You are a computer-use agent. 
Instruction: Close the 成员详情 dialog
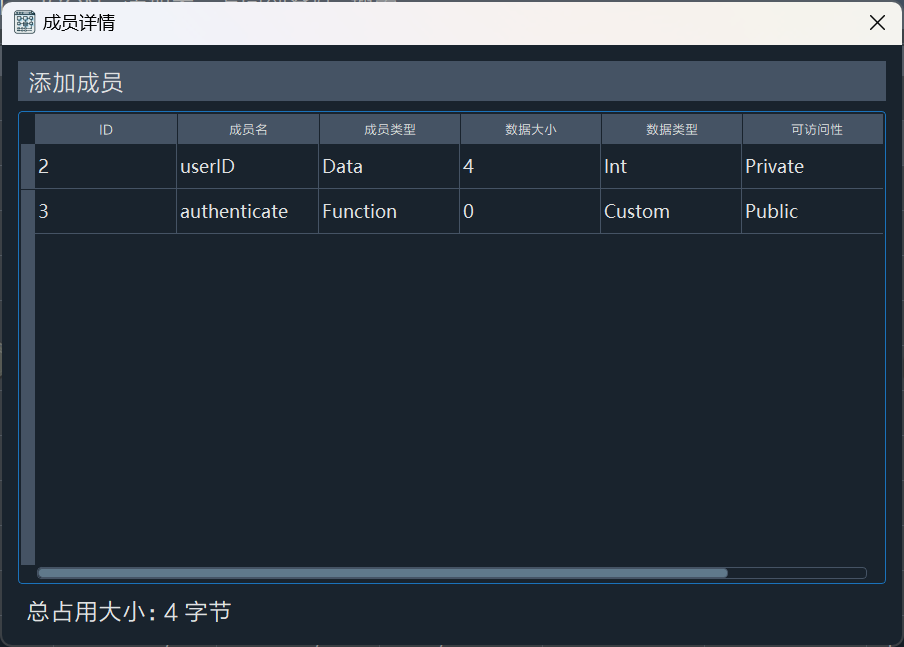point(877,23)
